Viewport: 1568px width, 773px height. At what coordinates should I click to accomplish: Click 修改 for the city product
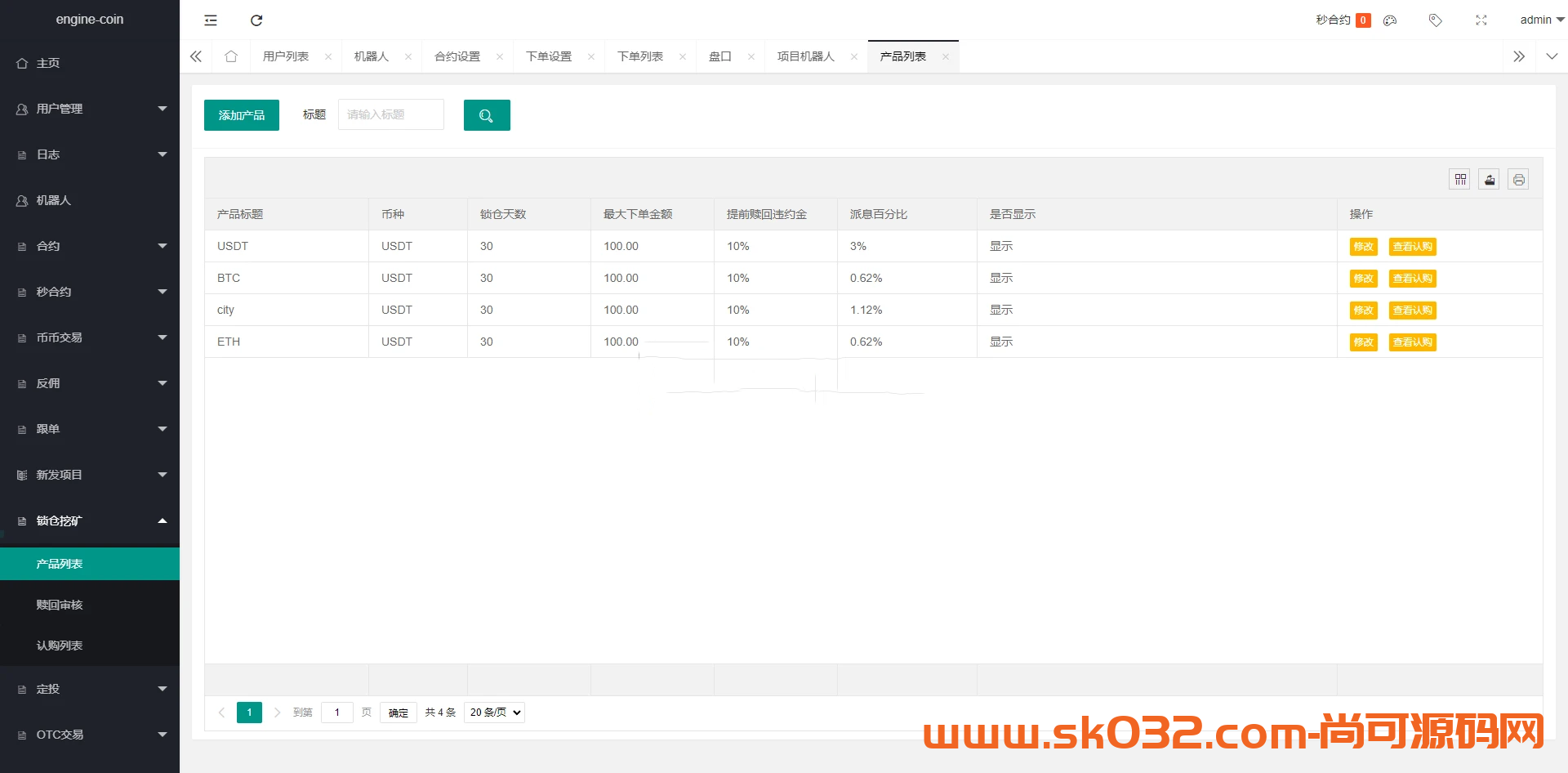[x=1364, y=311]
